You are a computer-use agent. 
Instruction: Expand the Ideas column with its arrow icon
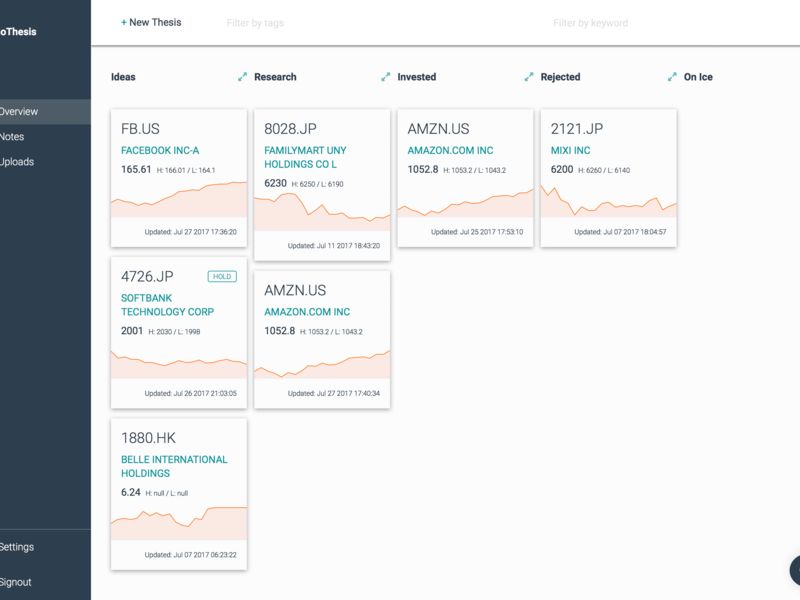pyautogui.click(x=242, y=77)
